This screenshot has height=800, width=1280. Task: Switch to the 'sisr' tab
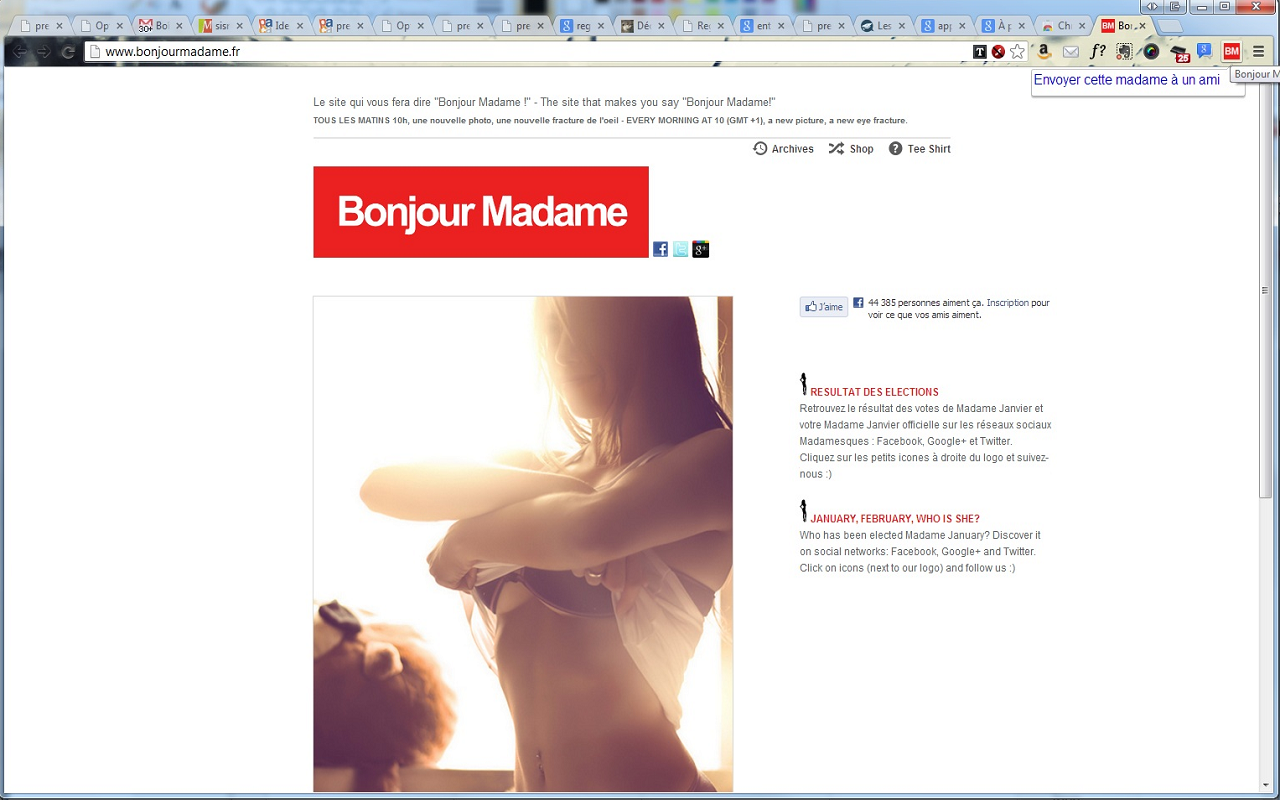point(222,26)
